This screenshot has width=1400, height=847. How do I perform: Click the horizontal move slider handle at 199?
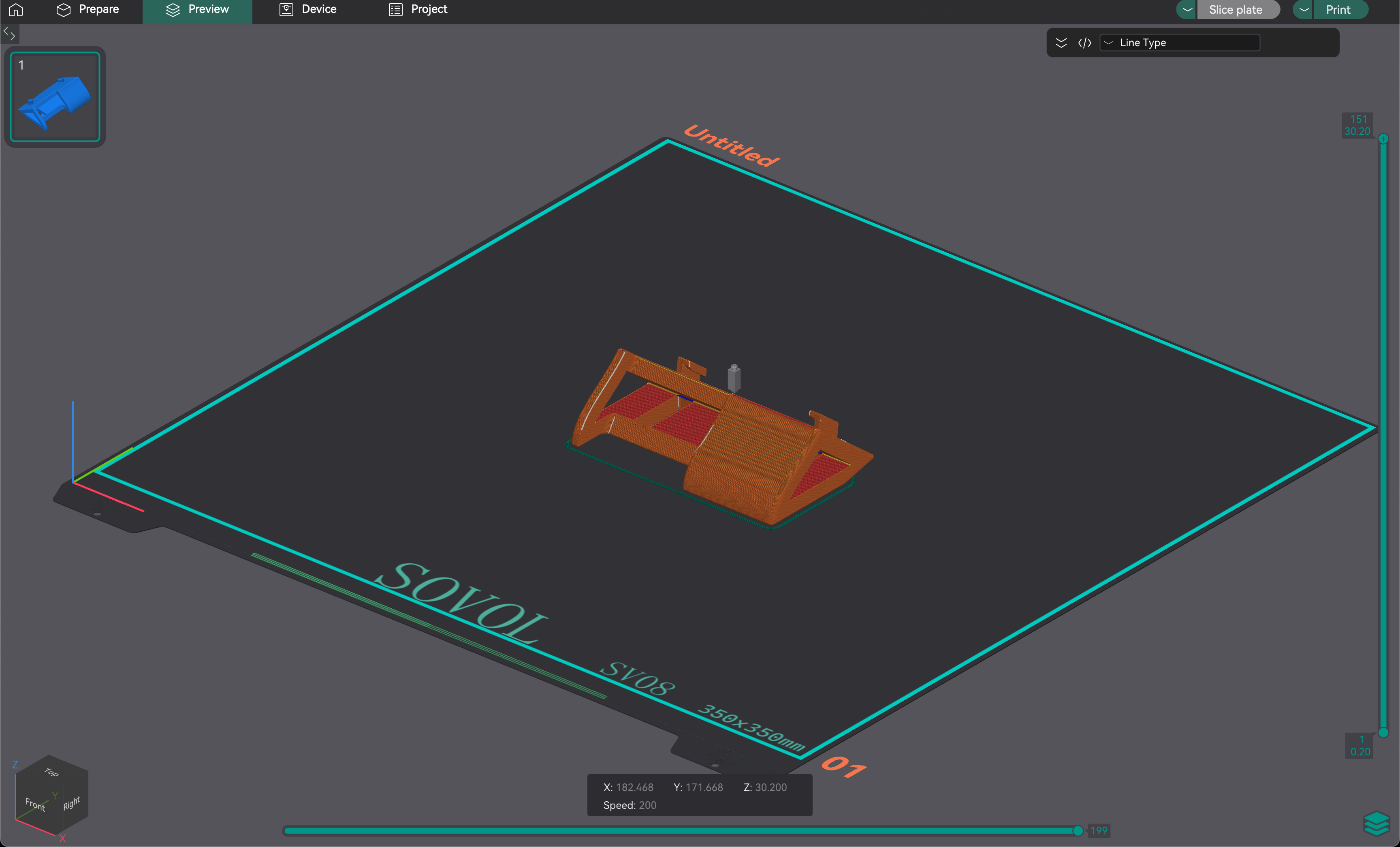coord(1077,831)
